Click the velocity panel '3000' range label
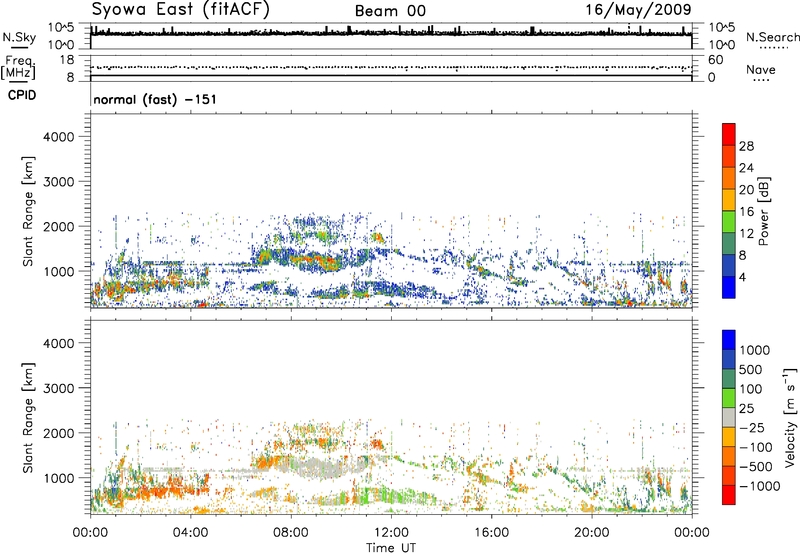The image size is (800, 554). (58, 388)
